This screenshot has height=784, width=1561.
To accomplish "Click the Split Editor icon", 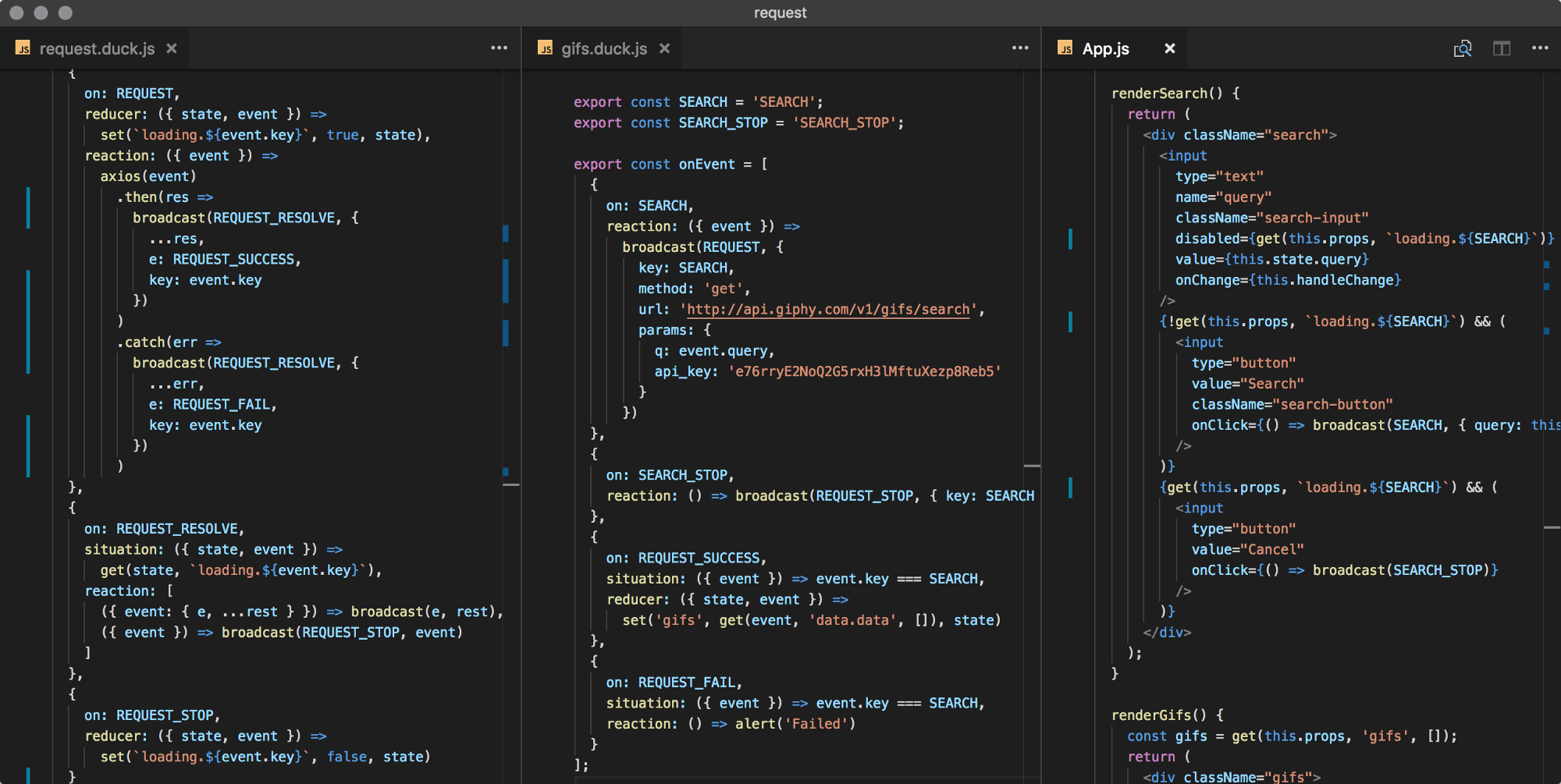I will pyautogui.click(x=1502, y=48).
